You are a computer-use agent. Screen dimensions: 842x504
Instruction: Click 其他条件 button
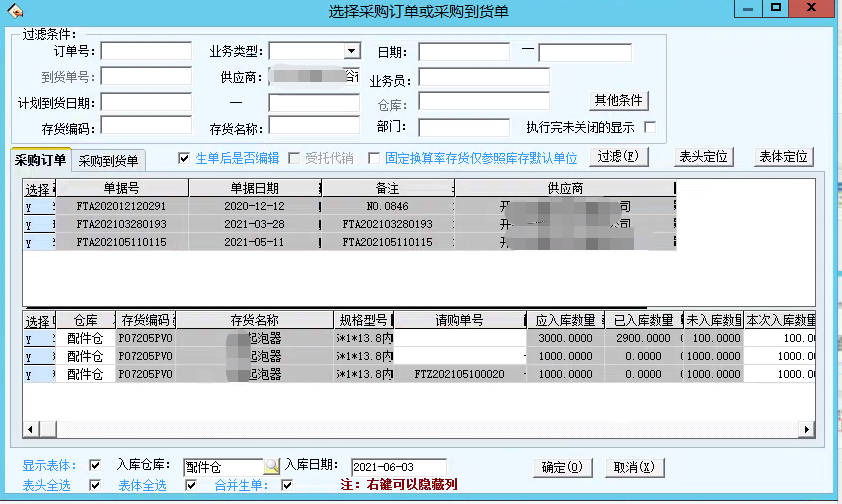[x=619, y=100]
